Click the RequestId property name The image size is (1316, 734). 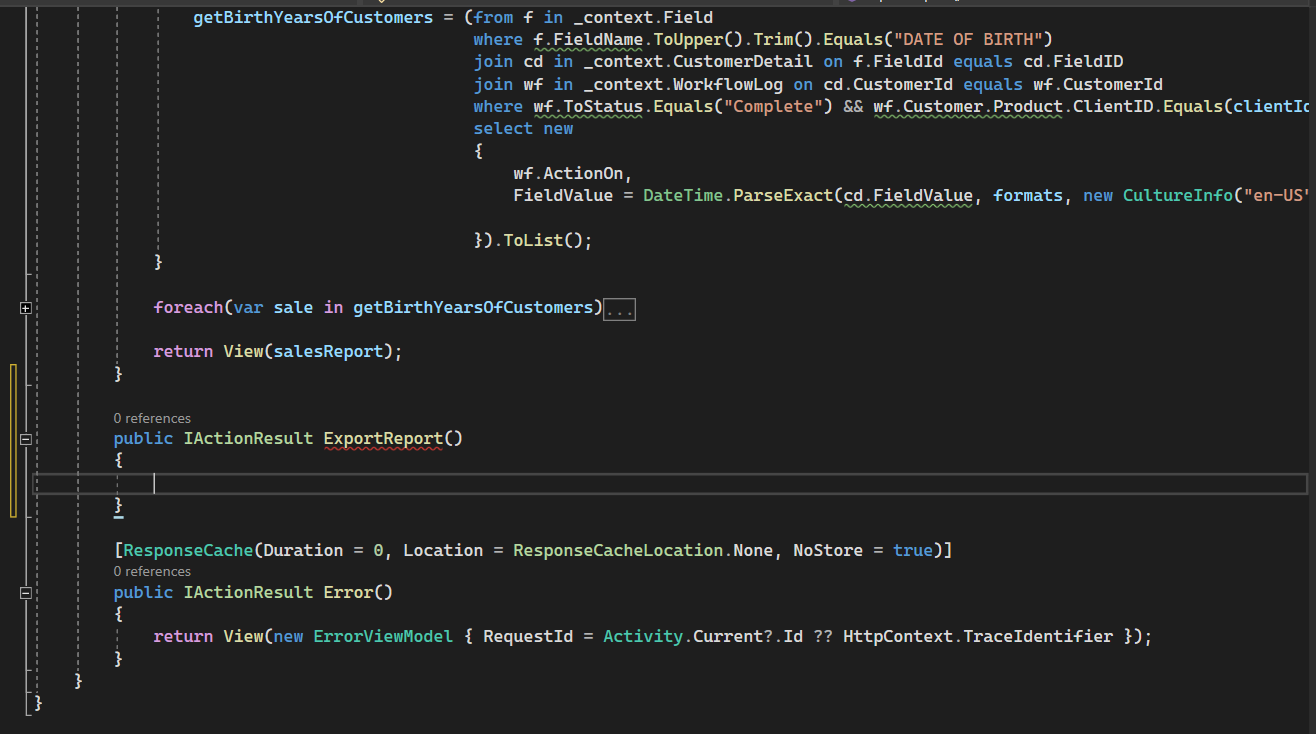[x=528, y=636]
